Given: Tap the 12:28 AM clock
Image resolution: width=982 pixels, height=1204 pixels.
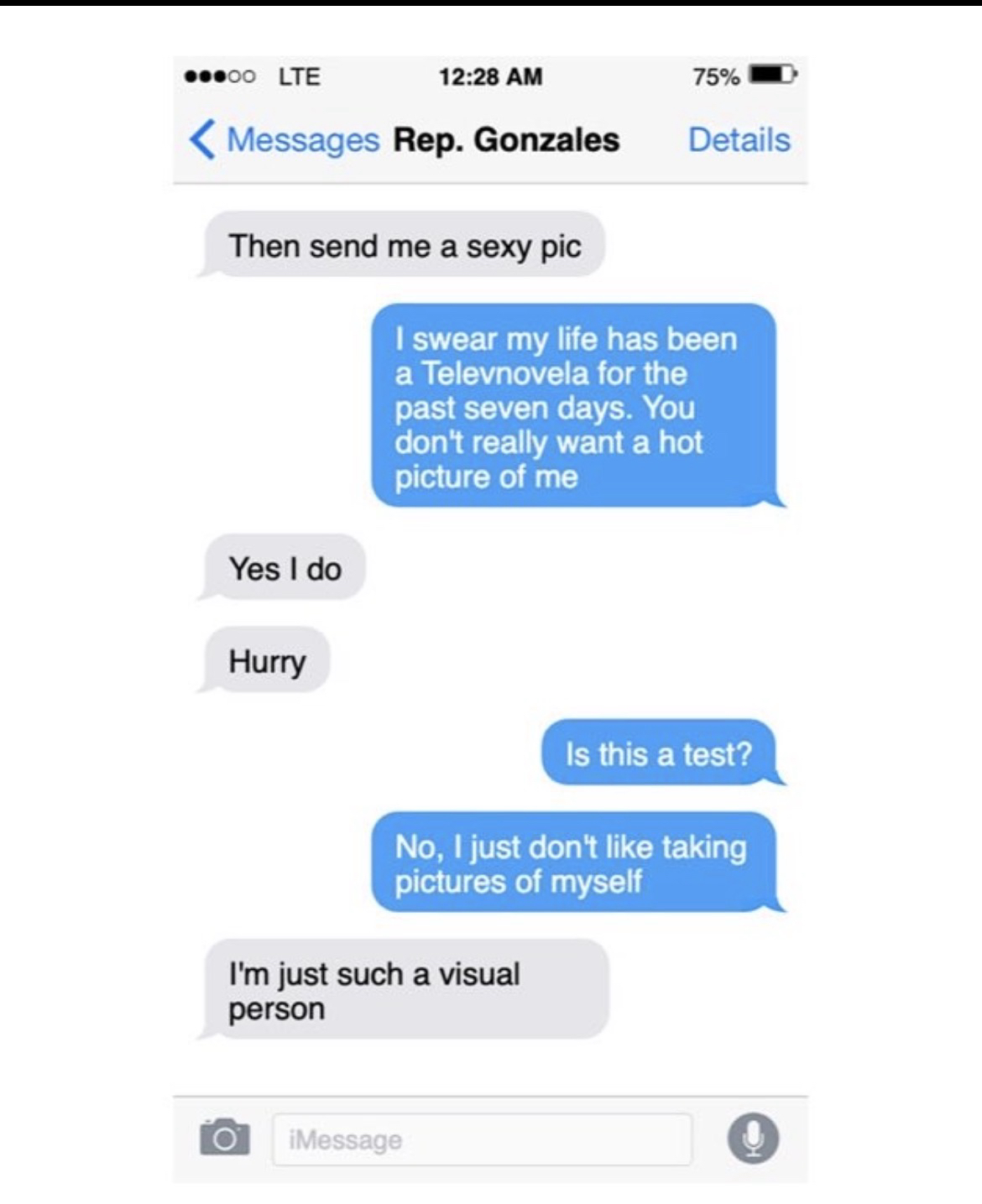Looking at the screenshot, I should [490, 76].
